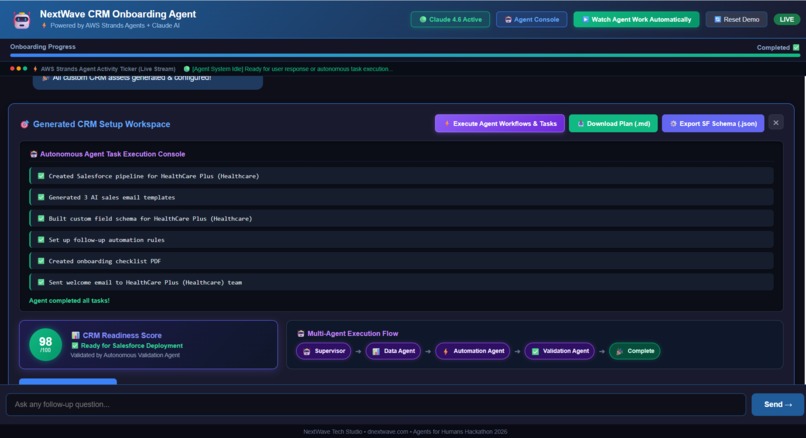Toggle checkbox for Created onboarding checklist PDF
806x438 pixels.
point(41,261)
